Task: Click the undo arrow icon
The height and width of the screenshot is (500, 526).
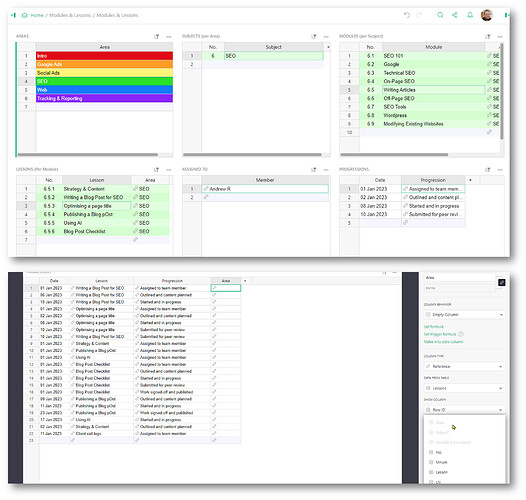Action: click(x=407, y=15)
